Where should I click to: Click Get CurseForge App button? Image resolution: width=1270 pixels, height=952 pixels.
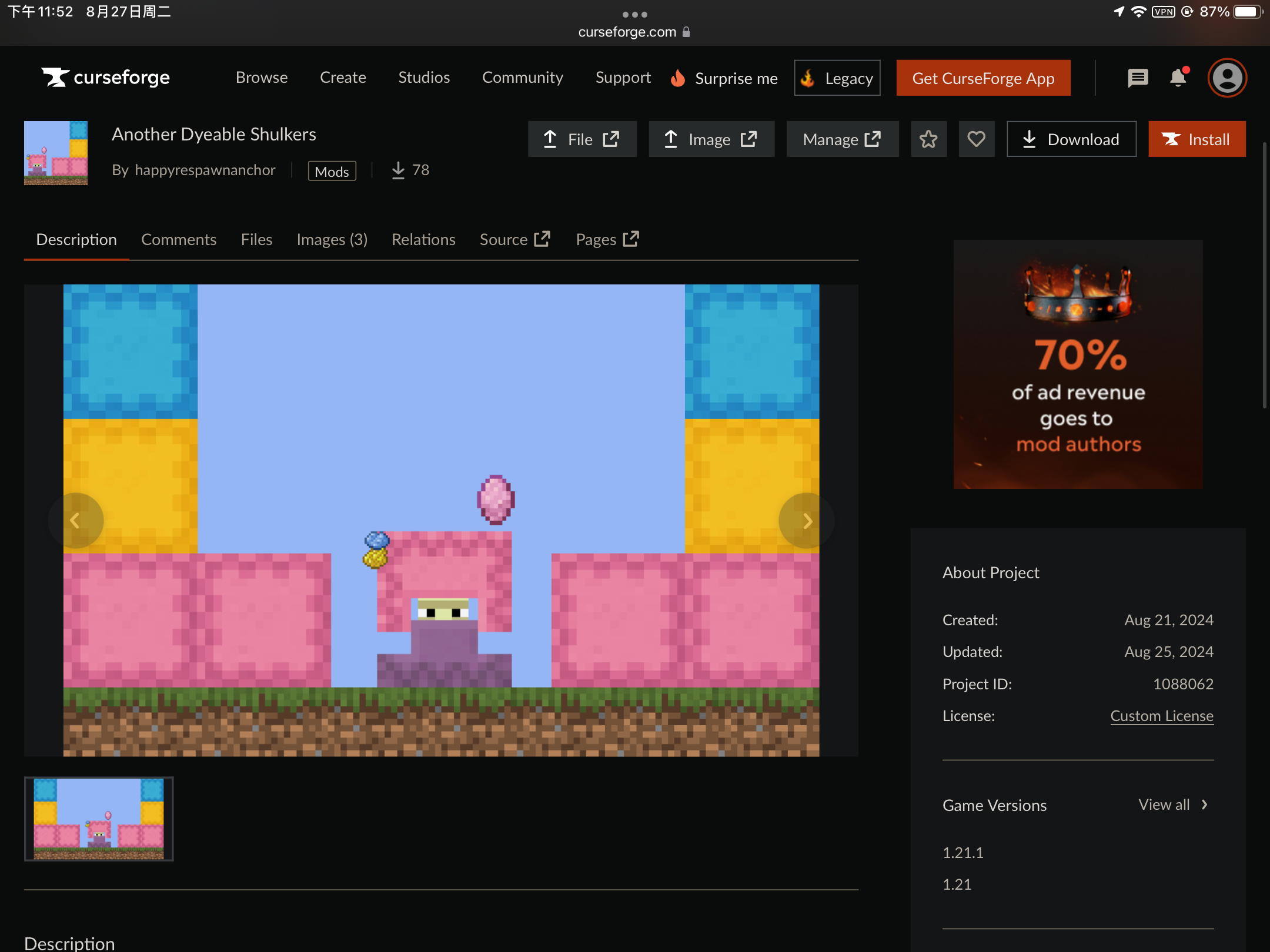(983, 78)
